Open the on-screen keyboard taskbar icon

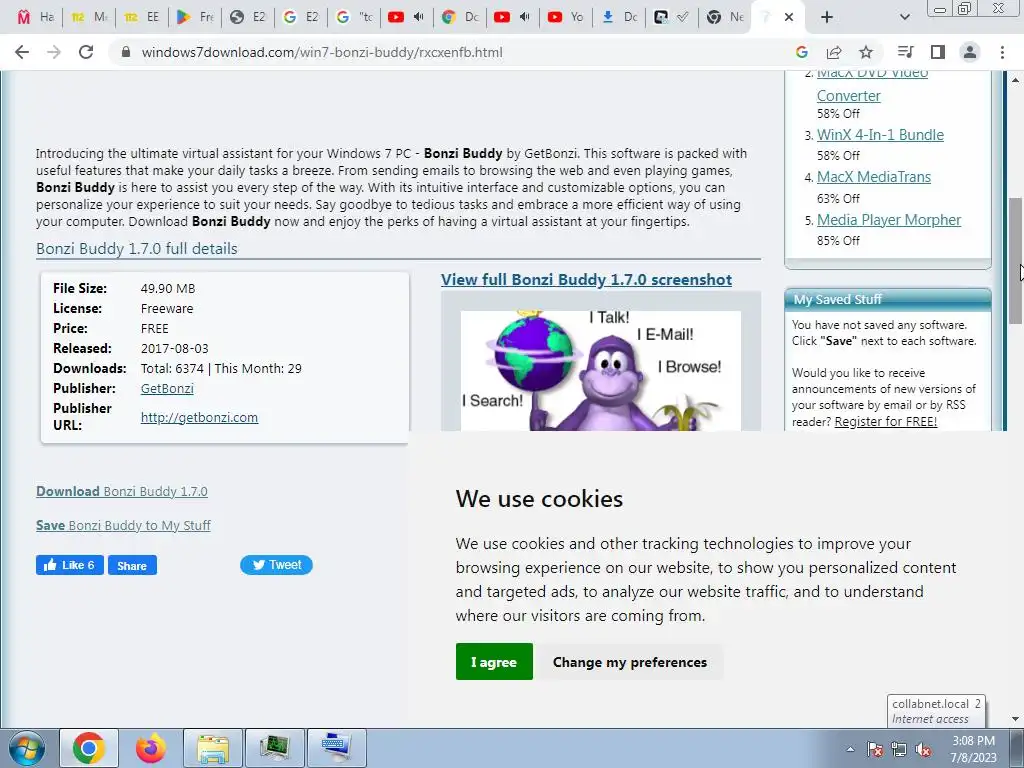(x=336, y=748)
